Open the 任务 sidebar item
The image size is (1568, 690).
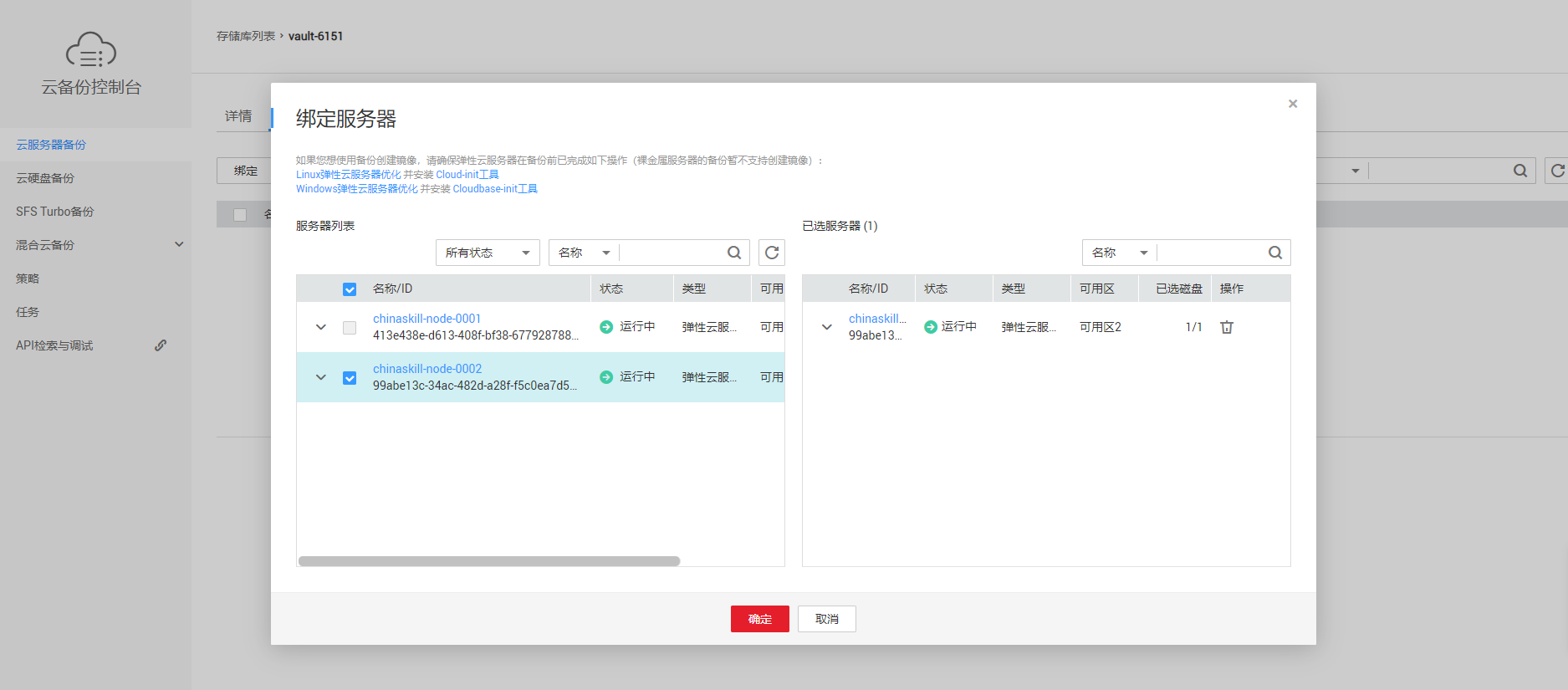click(x=28, y=312)
